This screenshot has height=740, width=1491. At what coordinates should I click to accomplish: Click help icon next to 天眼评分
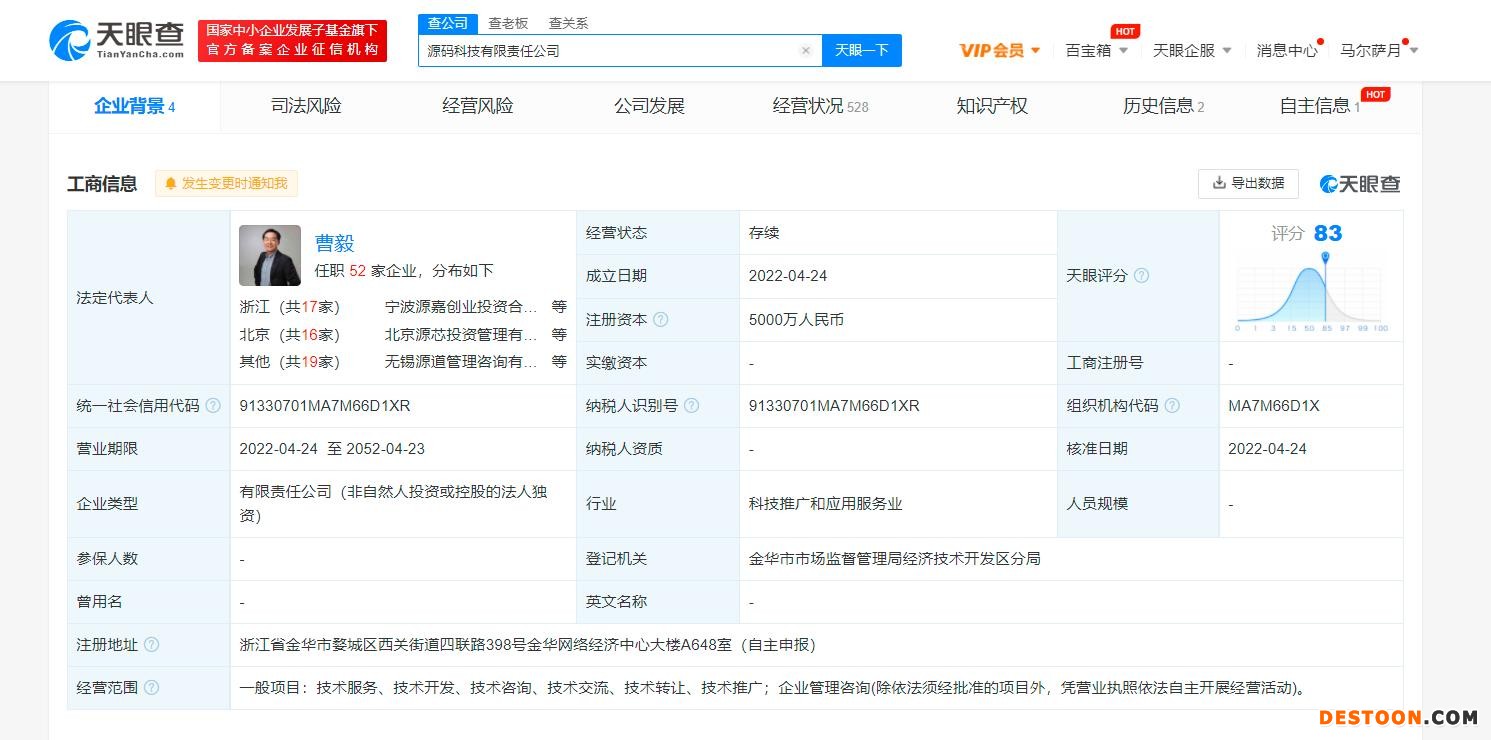click(x=1141, y=276)
